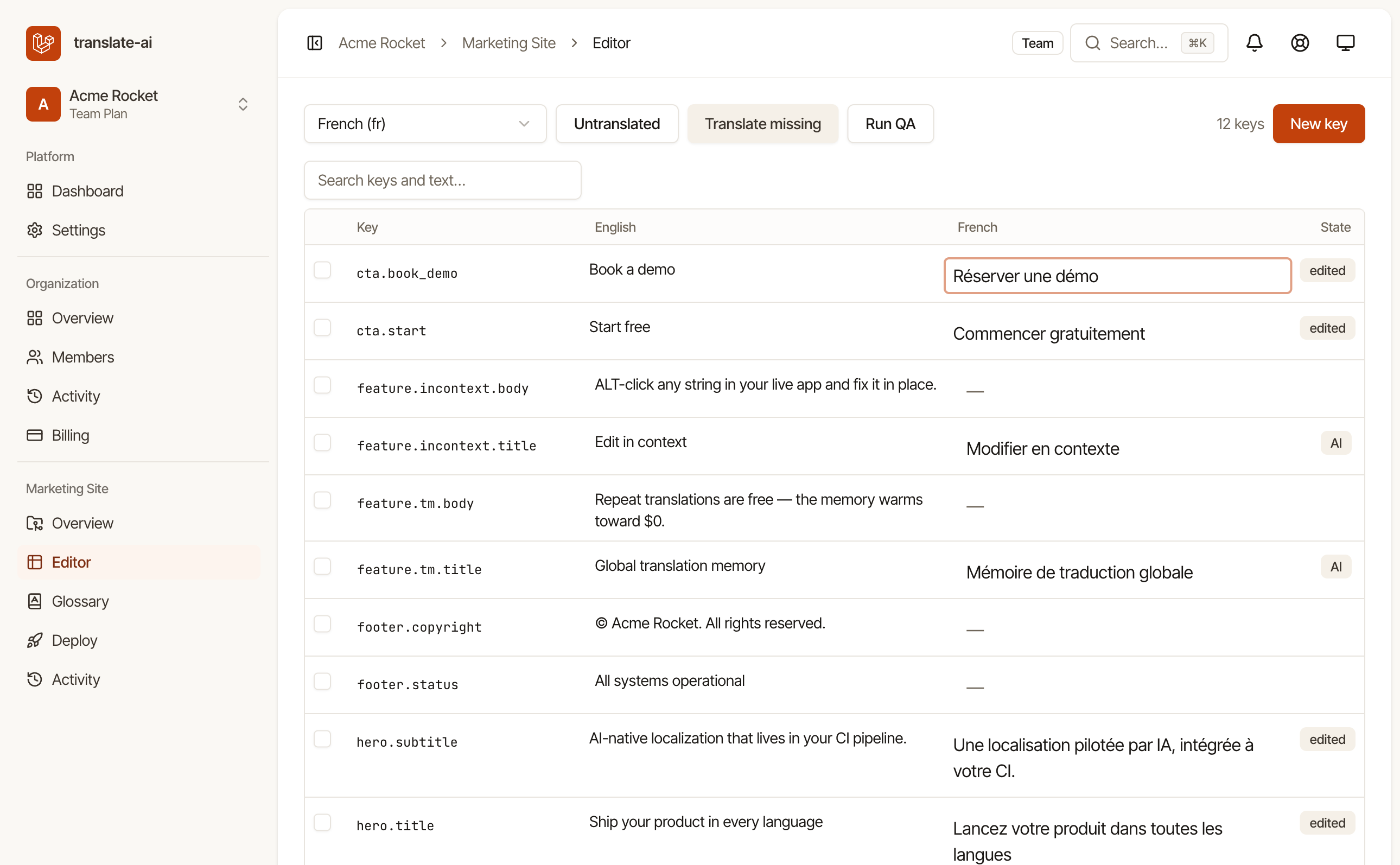The height and width of the screenshot is (865, 1400).
Task: Click the Marketing Site Overview icon
Action: point(35,523)
